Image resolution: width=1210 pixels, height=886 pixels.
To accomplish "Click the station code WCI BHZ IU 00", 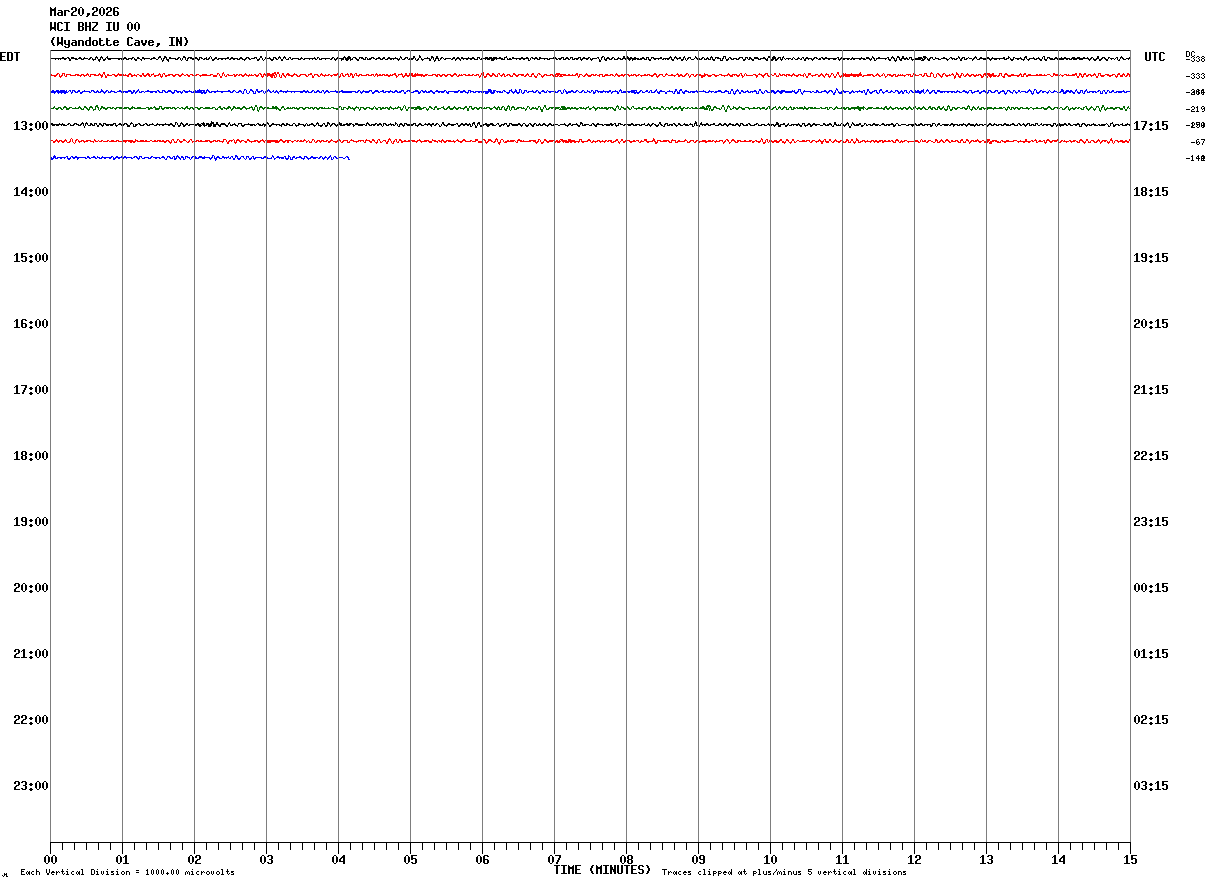I will click(95, 27).
